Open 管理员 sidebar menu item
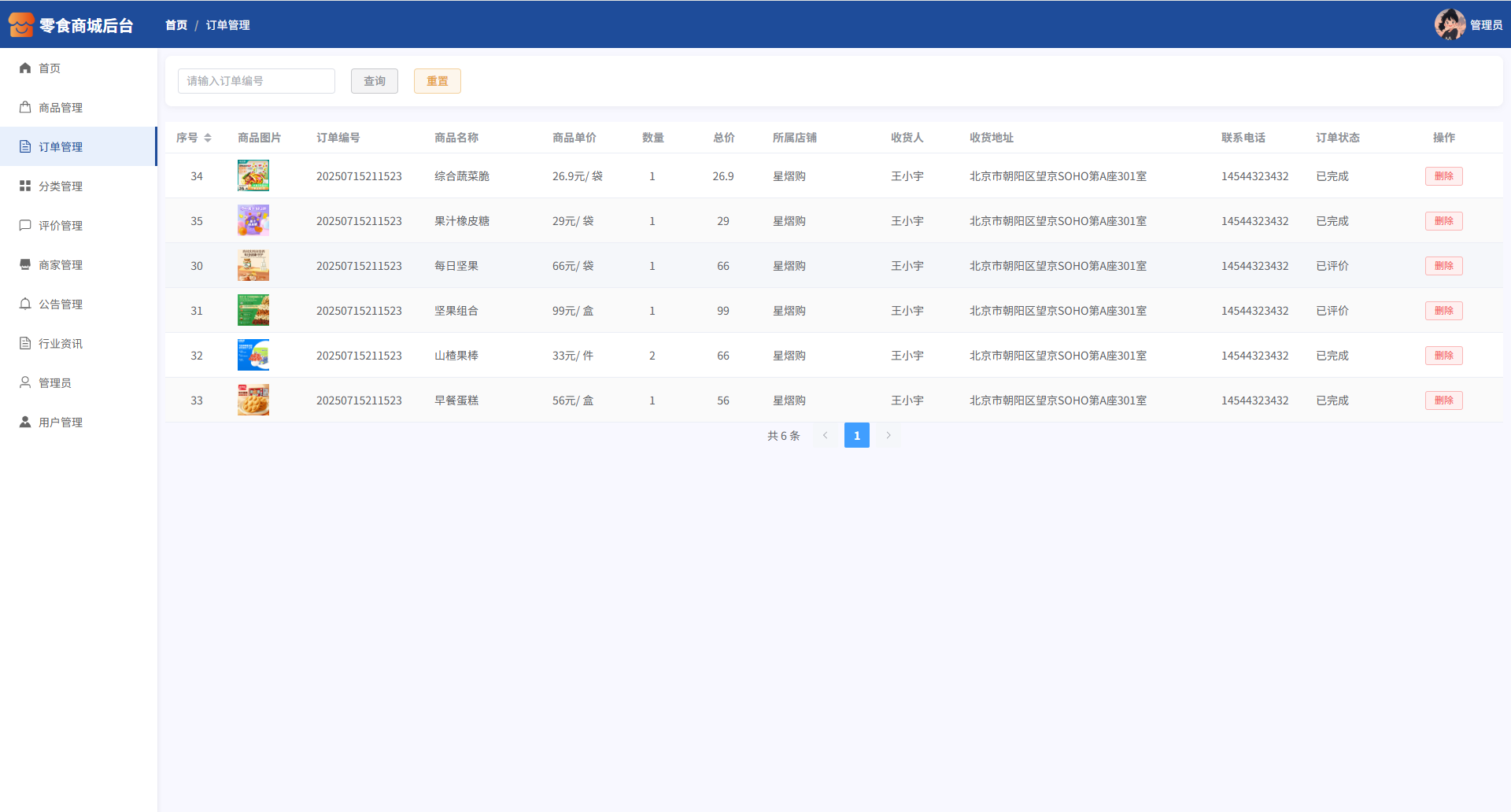Viewport: 1511px width, 812px height. pyautogui.click(x=55, y=383)
